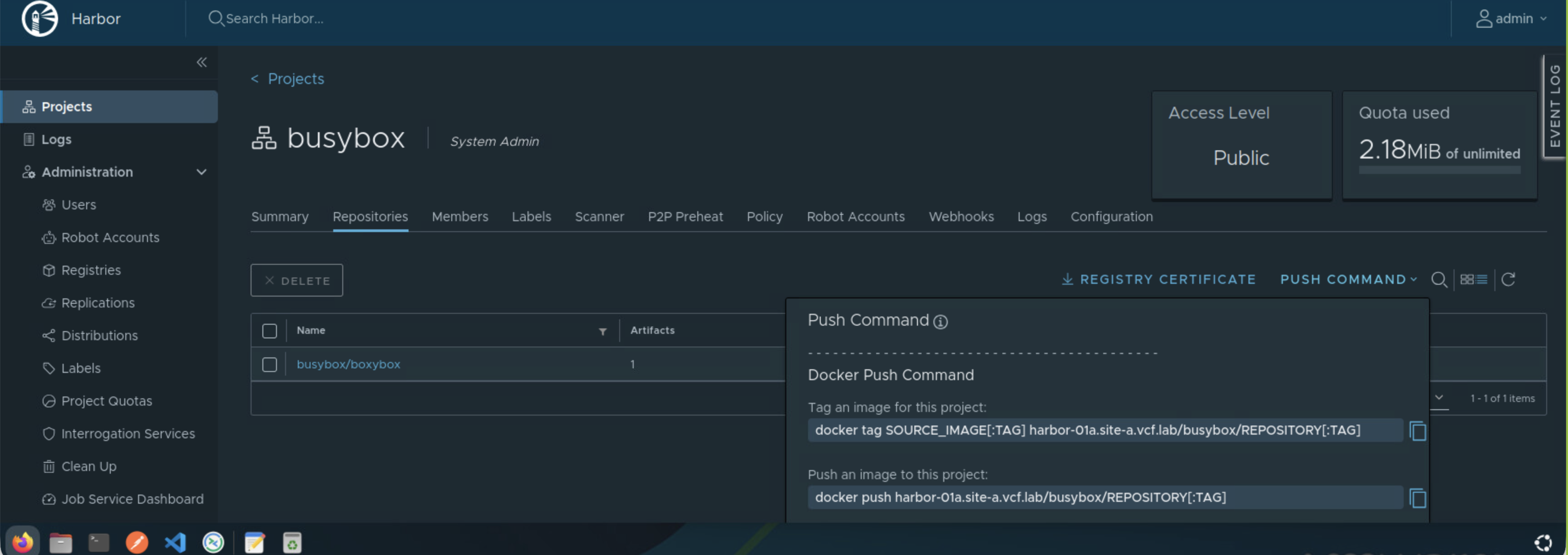Open Replications in the sidebar
This screenshot has width=1568, height=555.
point(98,303)
